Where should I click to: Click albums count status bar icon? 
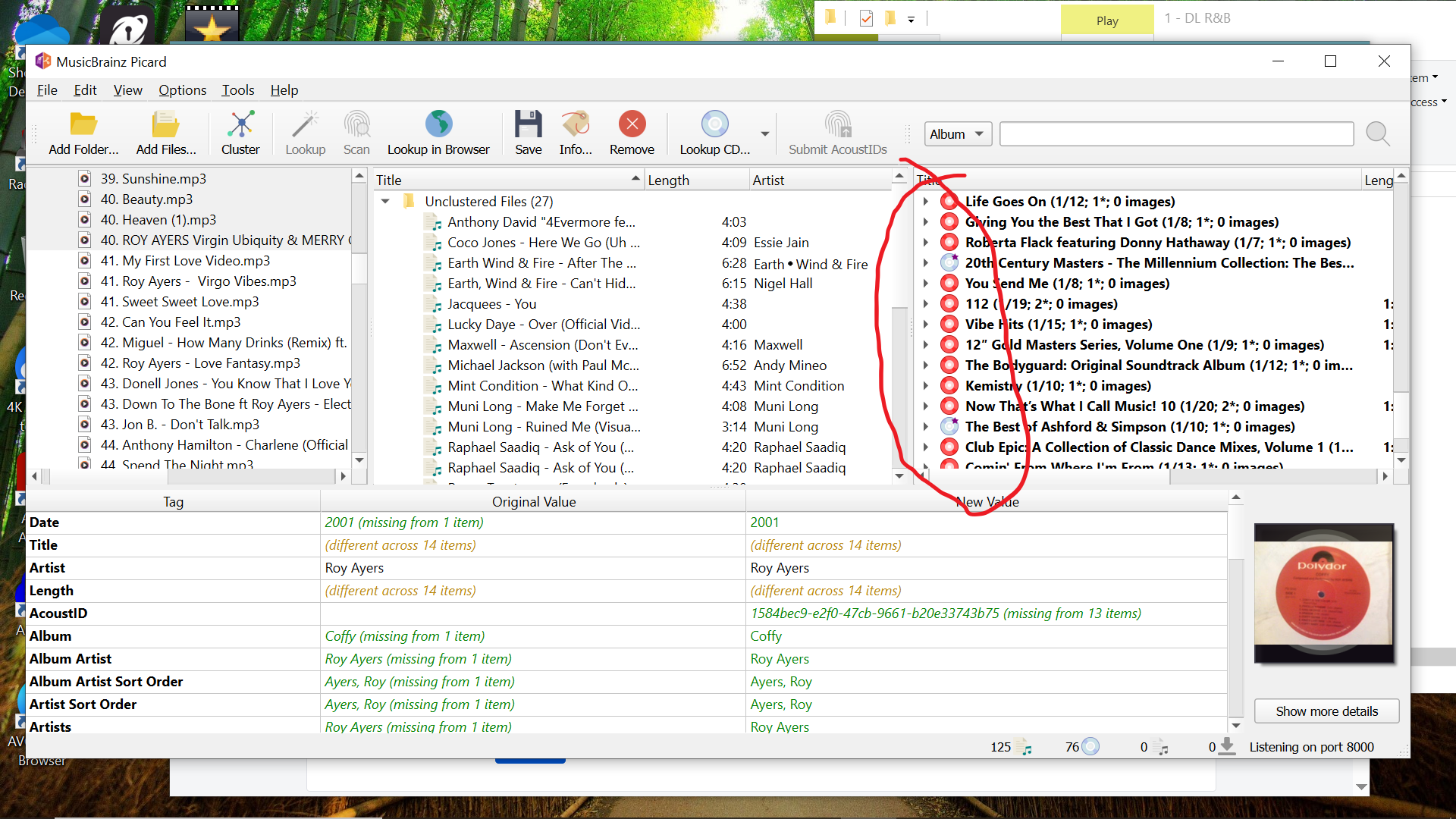[1090, 747]
